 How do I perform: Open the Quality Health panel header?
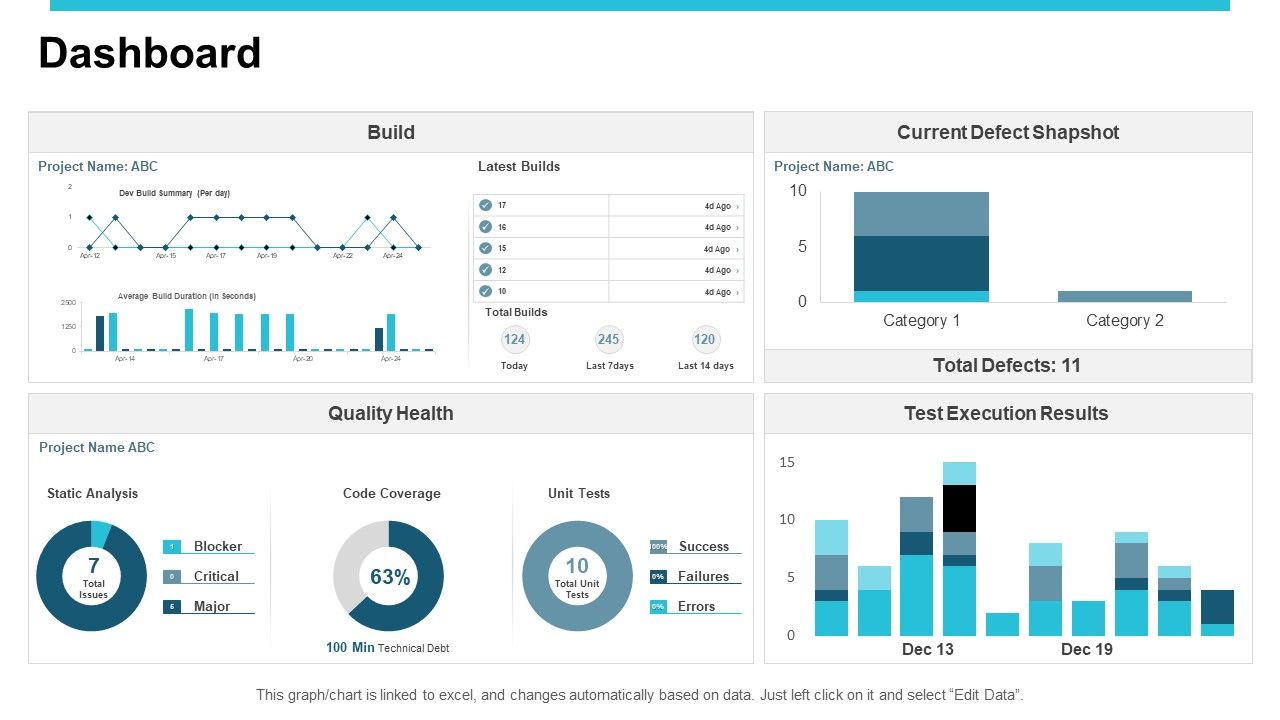(x=391, y=413)
